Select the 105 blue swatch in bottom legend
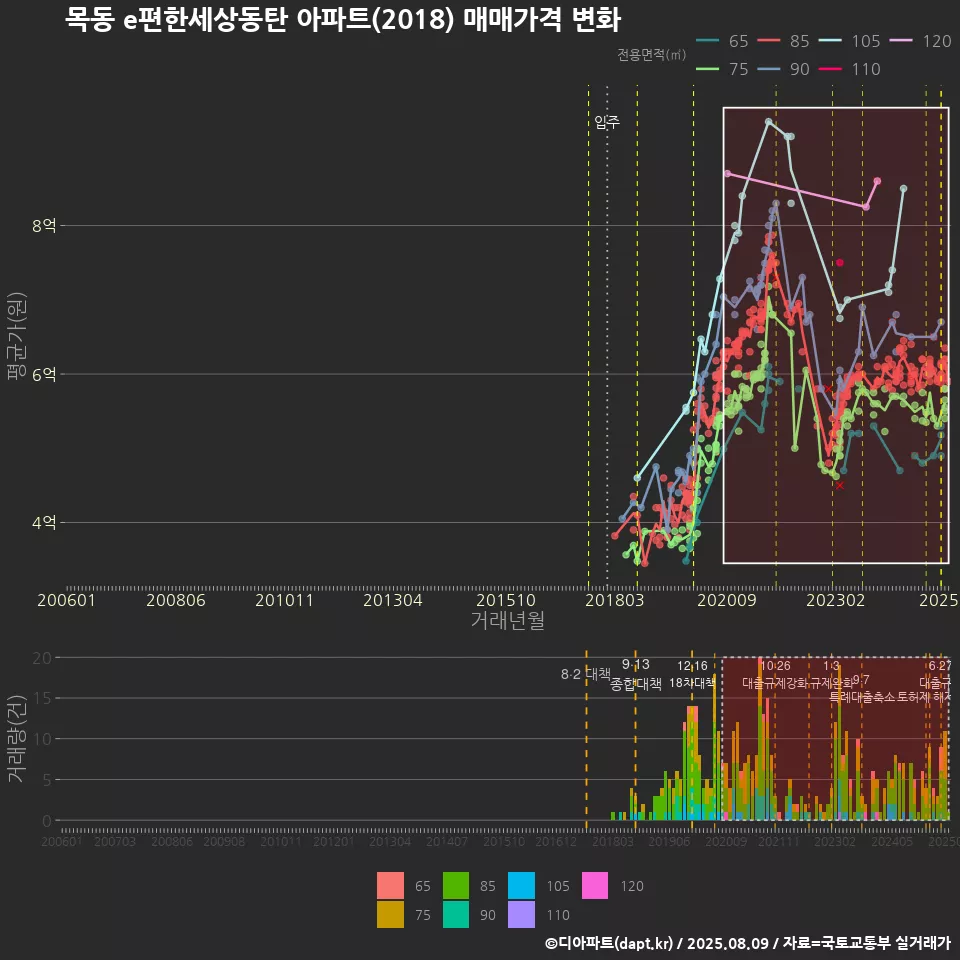 522,885
